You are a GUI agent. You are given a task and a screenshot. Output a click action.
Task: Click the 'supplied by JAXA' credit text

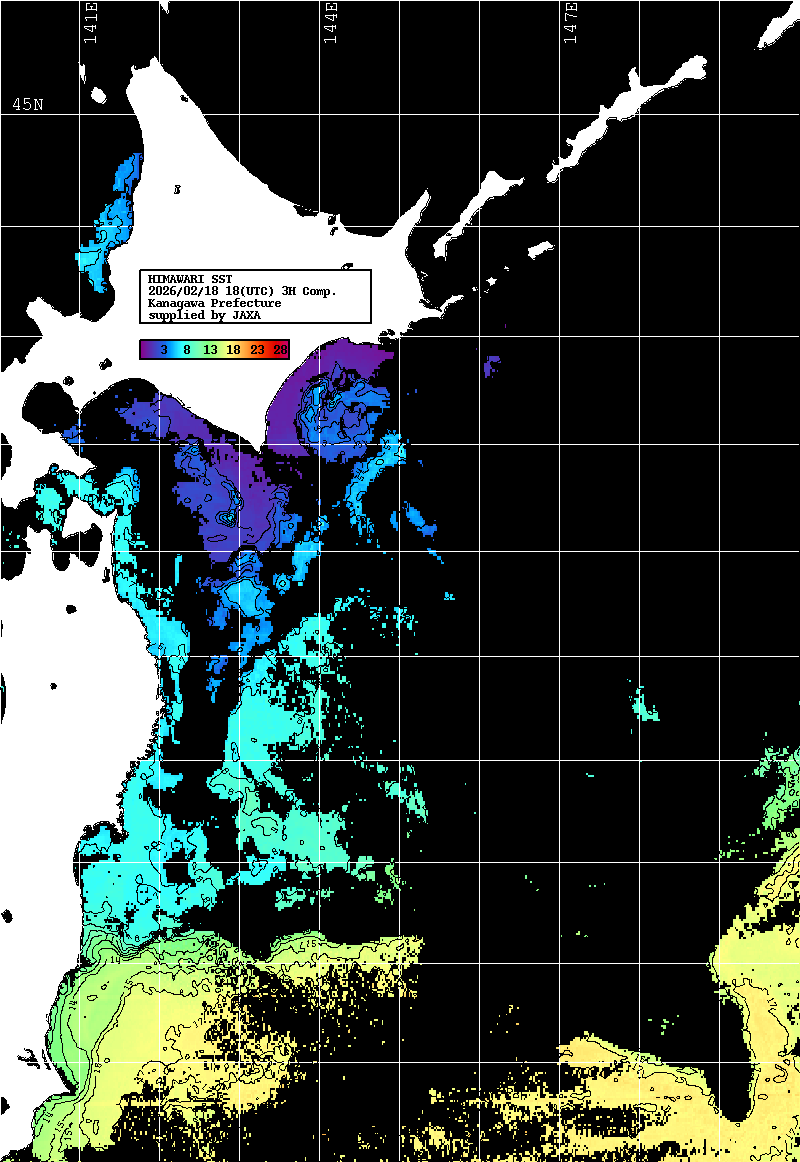204,315
